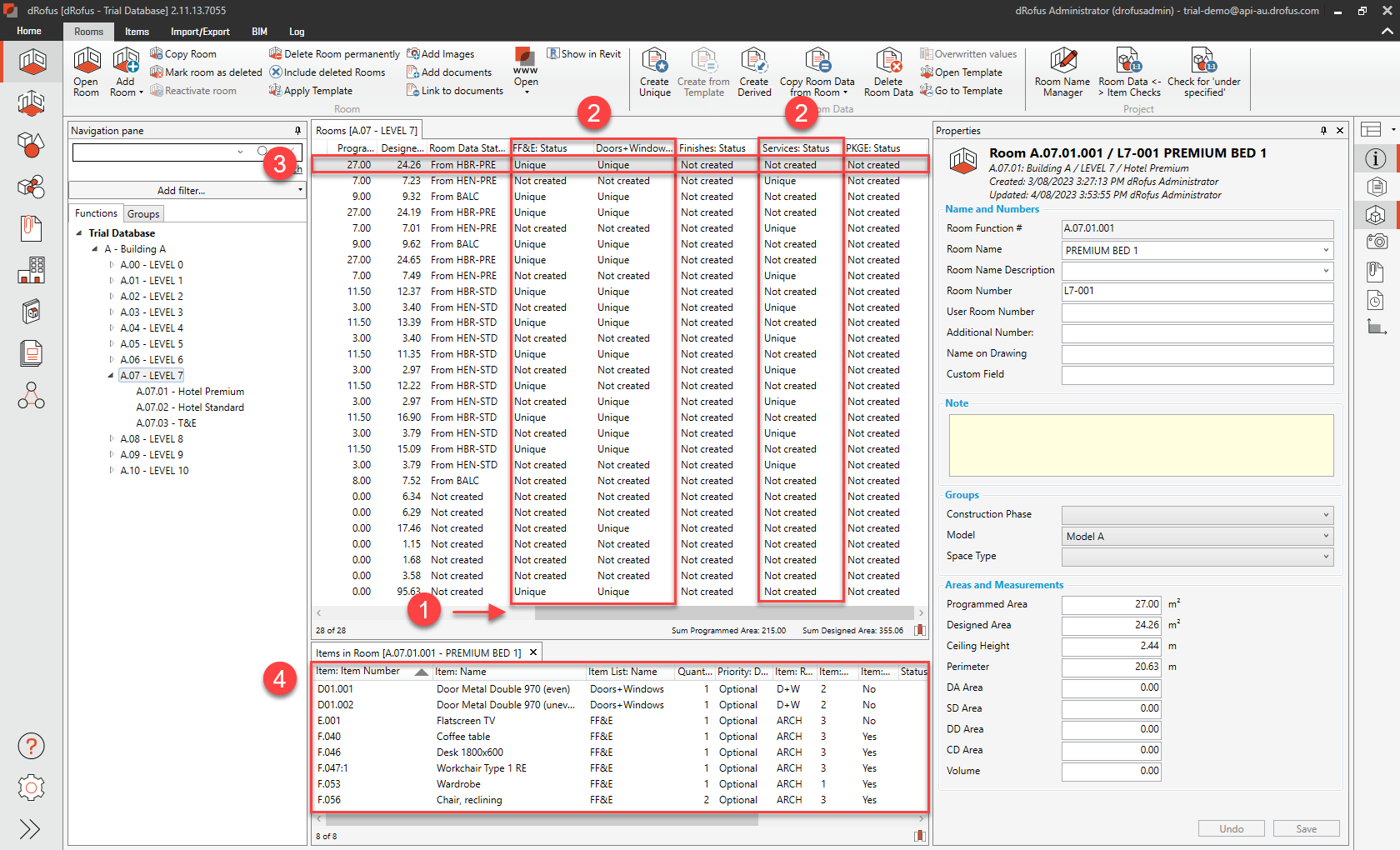Viewport: 1400px width, 850px height.
Task: Expand the A.00 - LEVEL 0 node
Action: [x=111, y=264]
